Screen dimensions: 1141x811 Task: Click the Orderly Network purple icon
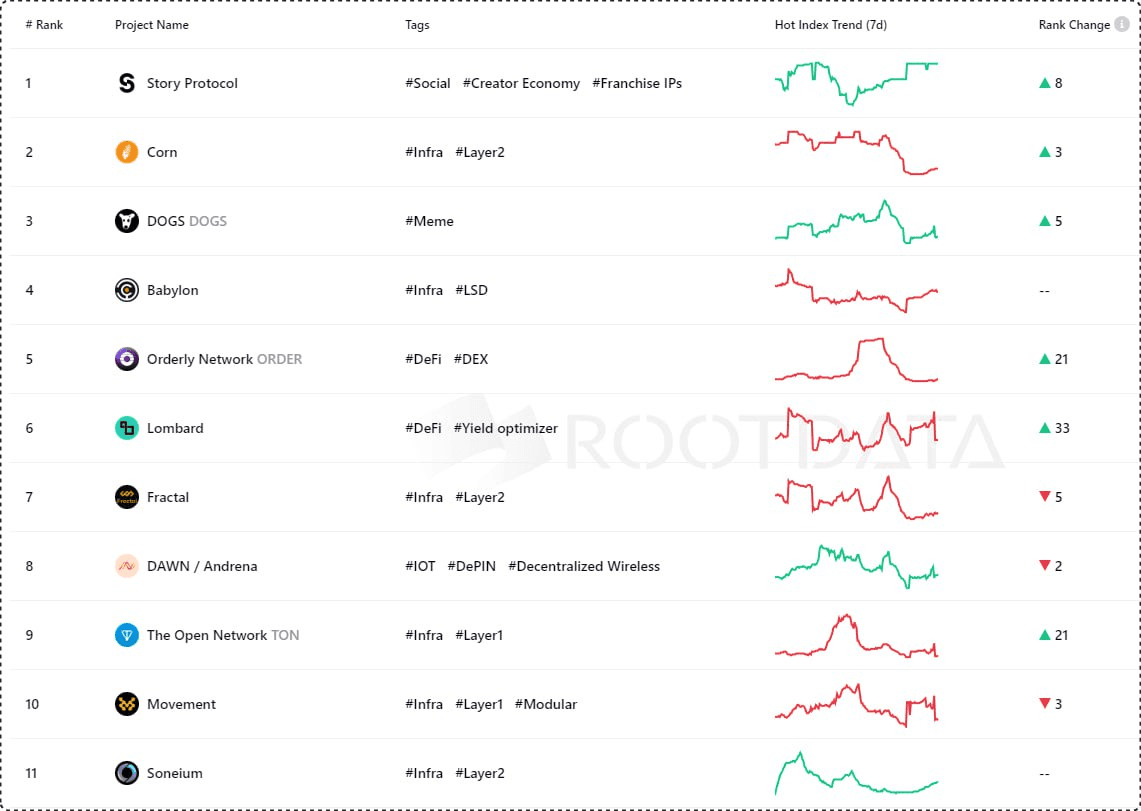(x=127, y=359)
